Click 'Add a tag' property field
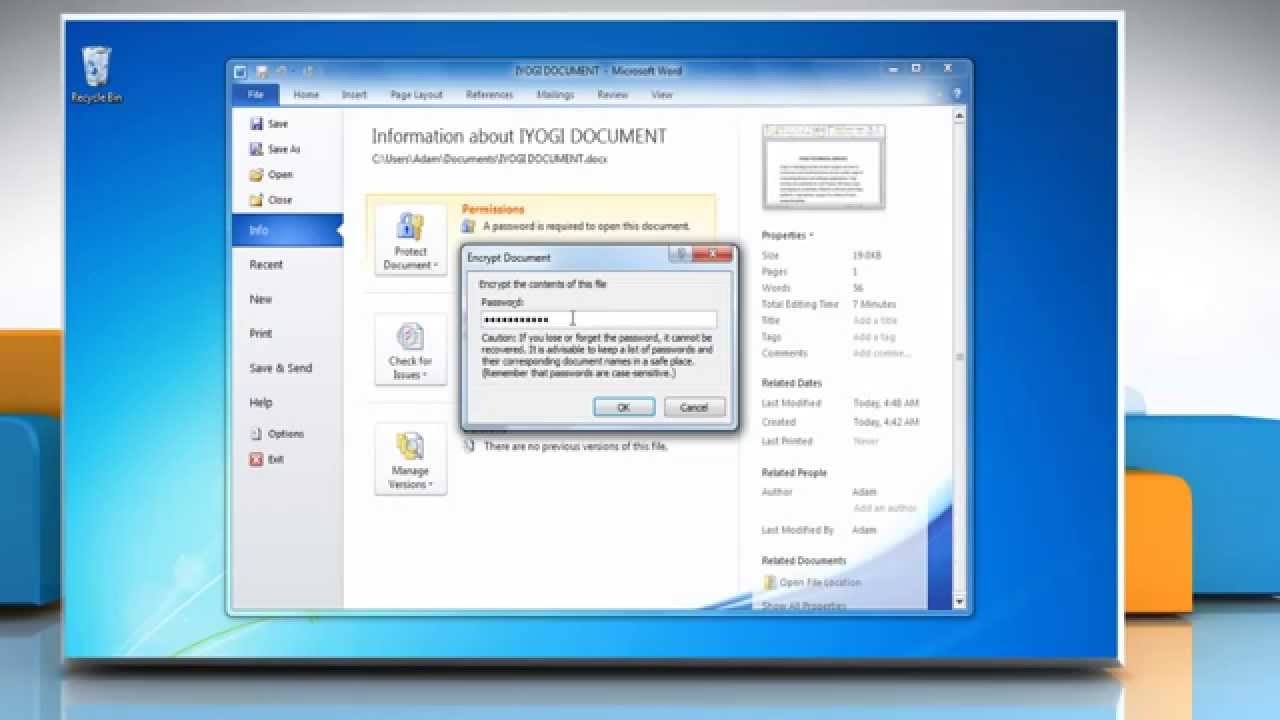This screenshot has width=1280, height=720. 873,337
